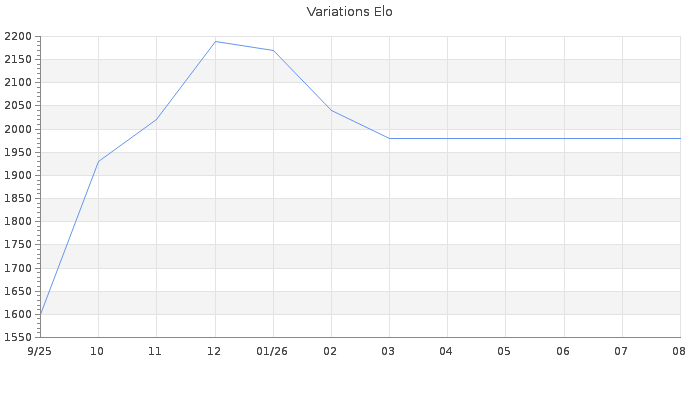Click the starting data point at 9/25
700x400 pixels.
point(41,314)
